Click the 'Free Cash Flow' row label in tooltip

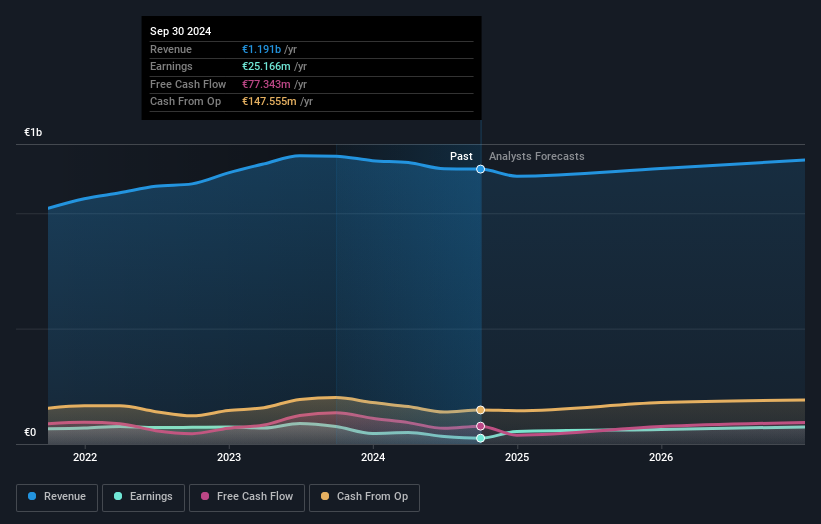click(x=188, y=84)
